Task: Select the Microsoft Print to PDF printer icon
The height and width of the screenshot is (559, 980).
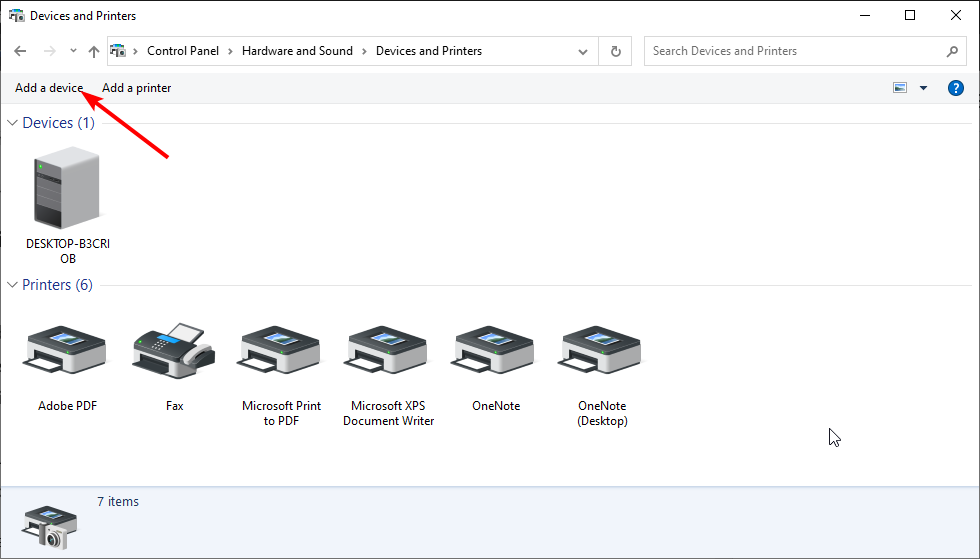Action: click(x=279, y=350)
